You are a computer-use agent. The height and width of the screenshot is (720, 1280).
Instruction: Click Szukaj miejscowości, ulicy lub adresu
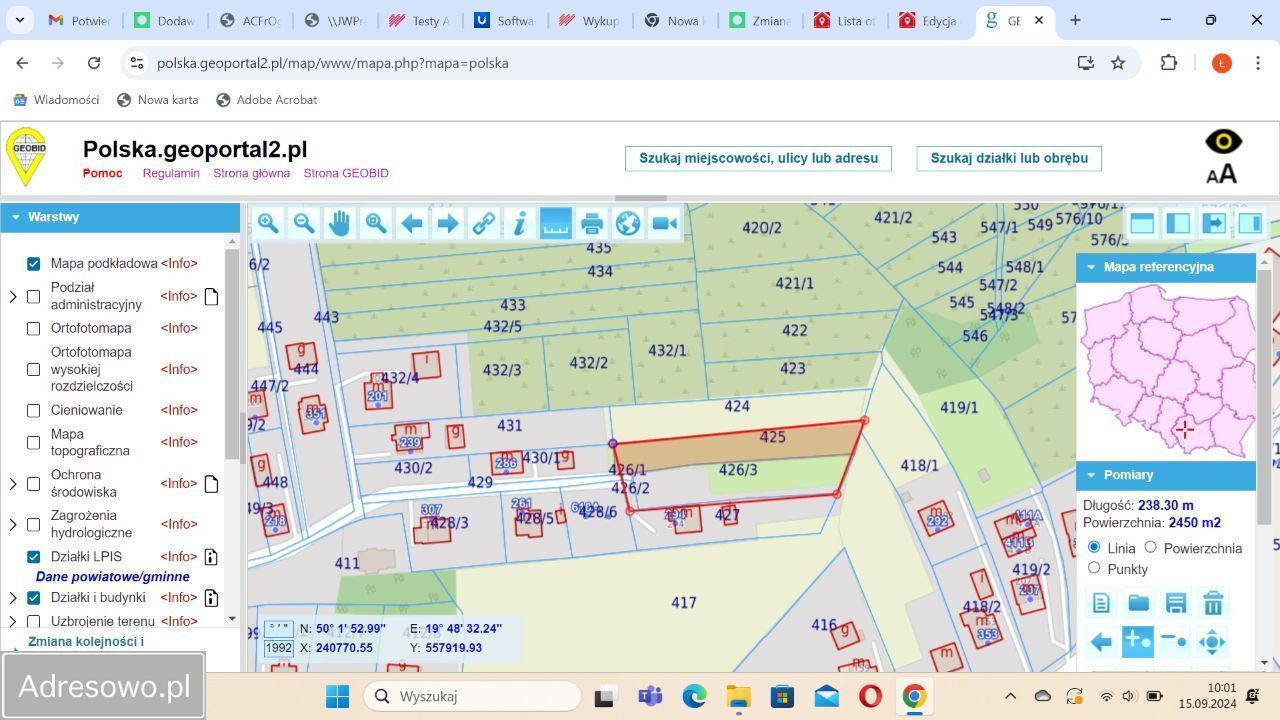758,158
